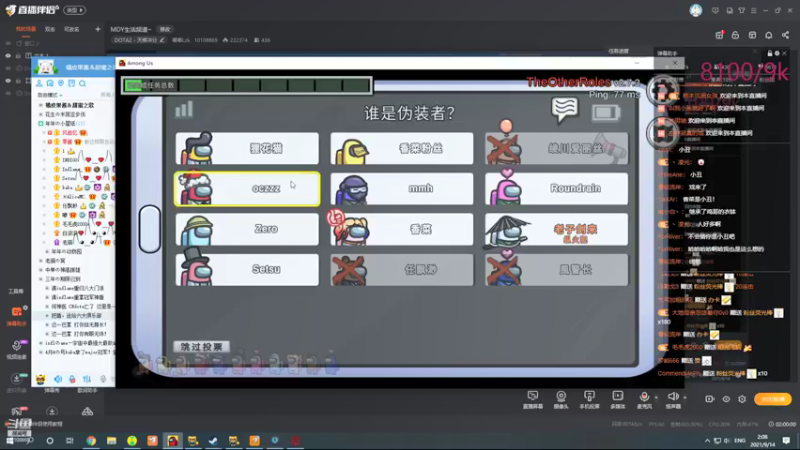Open the 自由模式 mode dropdown
800x450 pixels.
[50, 95]
